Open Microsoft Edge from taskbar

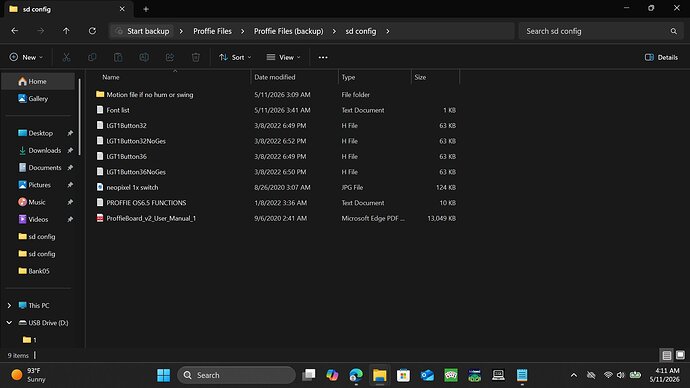click(356, 375)
